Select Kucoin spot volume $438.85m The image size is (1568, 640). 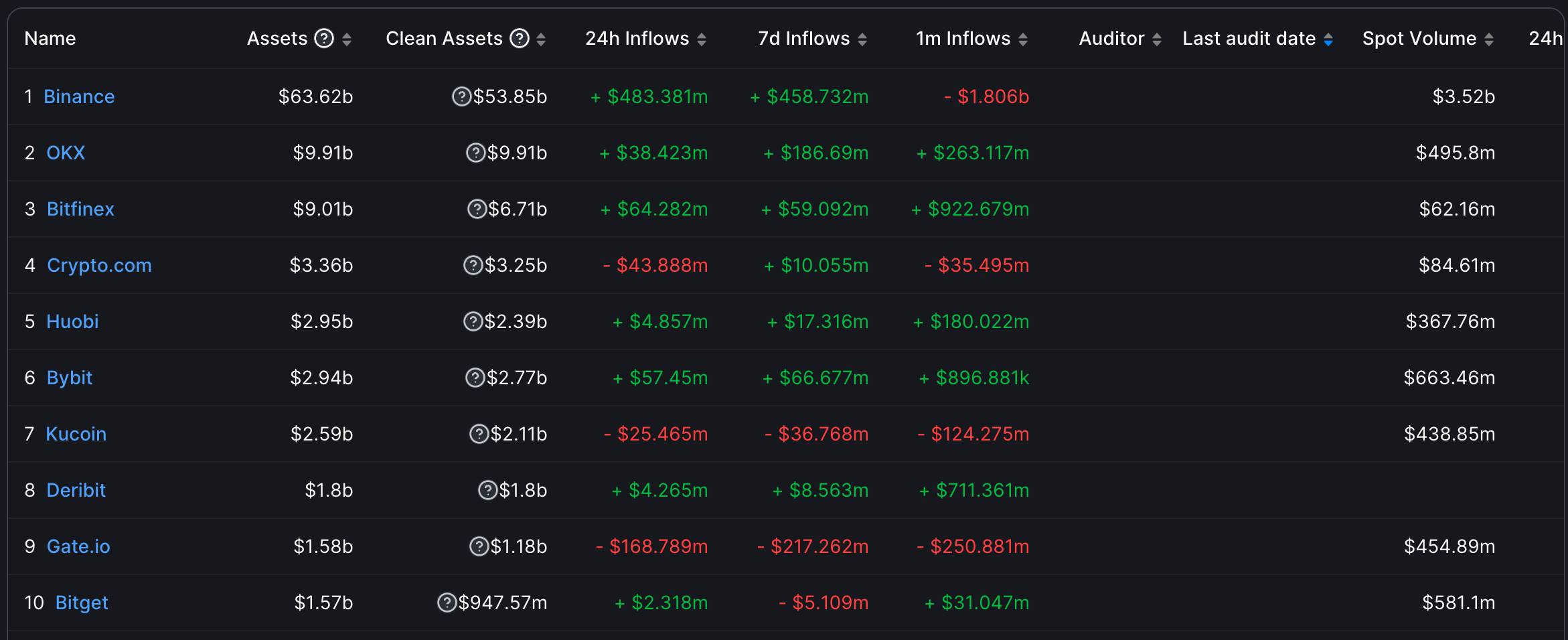point(1449,434)
